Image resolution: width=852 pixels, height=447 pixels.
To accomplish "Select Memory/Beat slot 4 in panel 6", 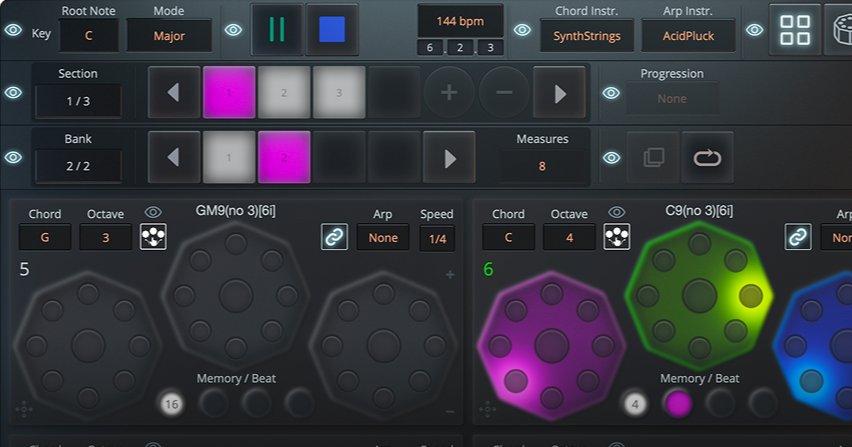I will click(x=635, y=404).
